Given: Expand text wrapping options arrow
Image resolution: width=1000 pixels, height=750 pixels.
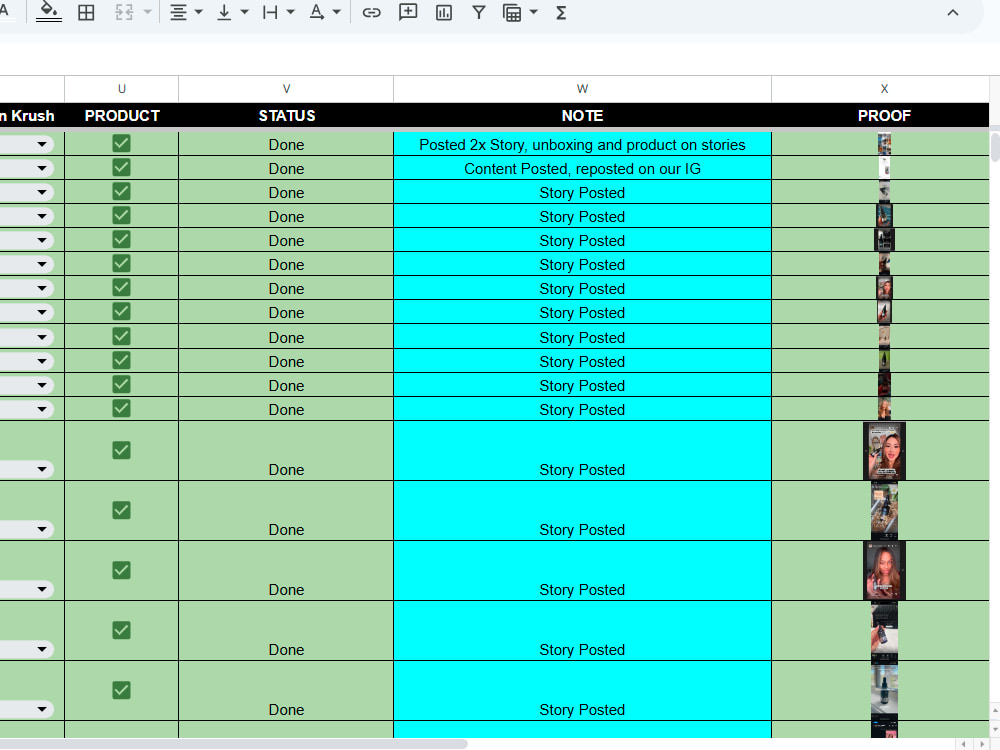Looking at the screenshot, I should [x=291, y=12].
